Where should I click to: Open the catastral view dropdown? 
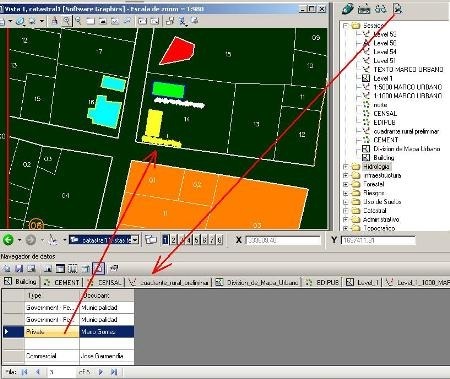(x=135, y=240)
